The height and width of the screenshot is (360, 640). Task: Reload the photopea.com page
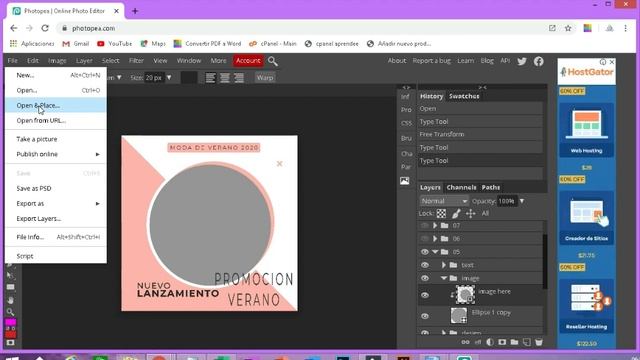coord(45,28)
